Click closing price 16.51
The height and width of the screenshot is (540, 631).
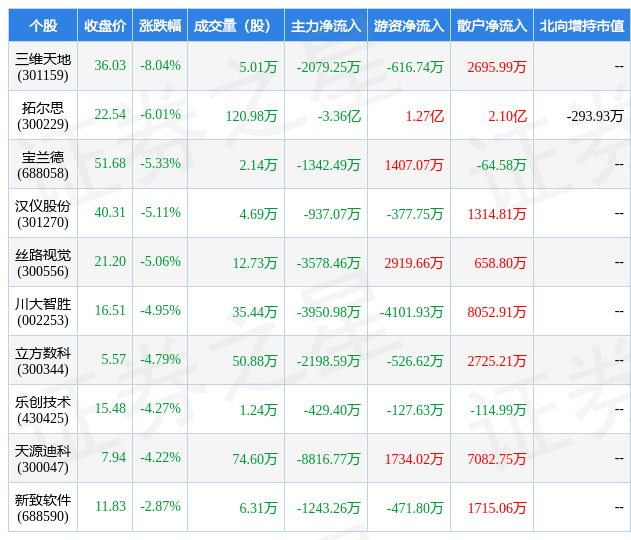point(110,310)
